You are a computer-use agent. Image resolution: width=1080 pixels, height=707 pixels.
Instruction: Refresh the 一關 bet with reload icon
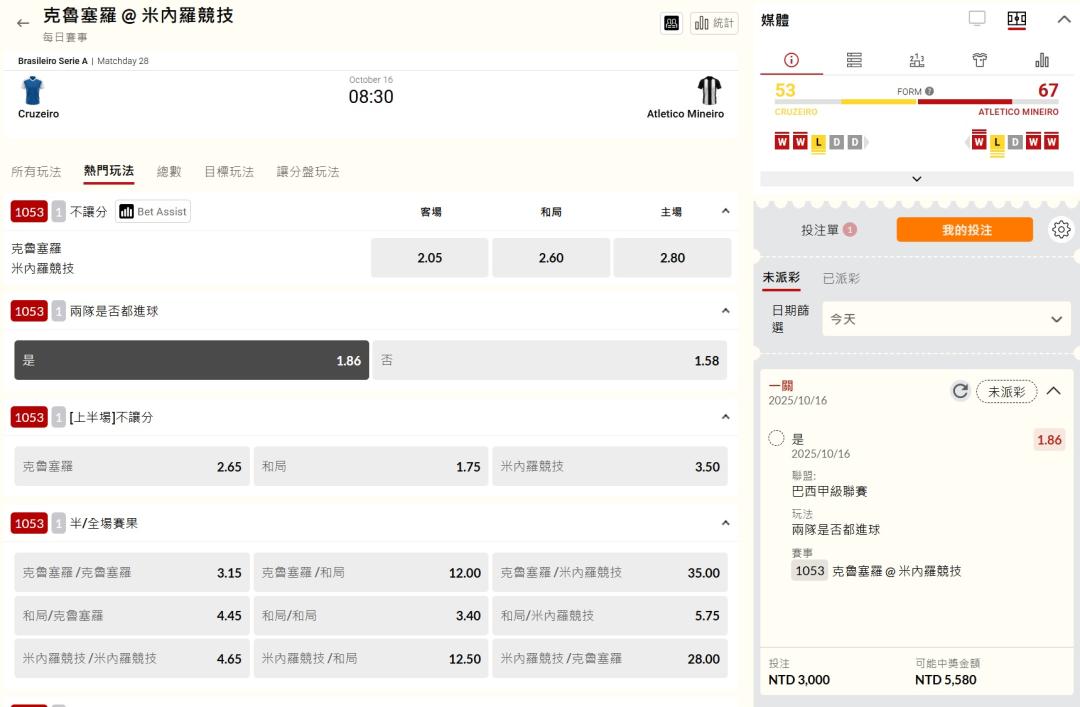(x=960, y=391)
